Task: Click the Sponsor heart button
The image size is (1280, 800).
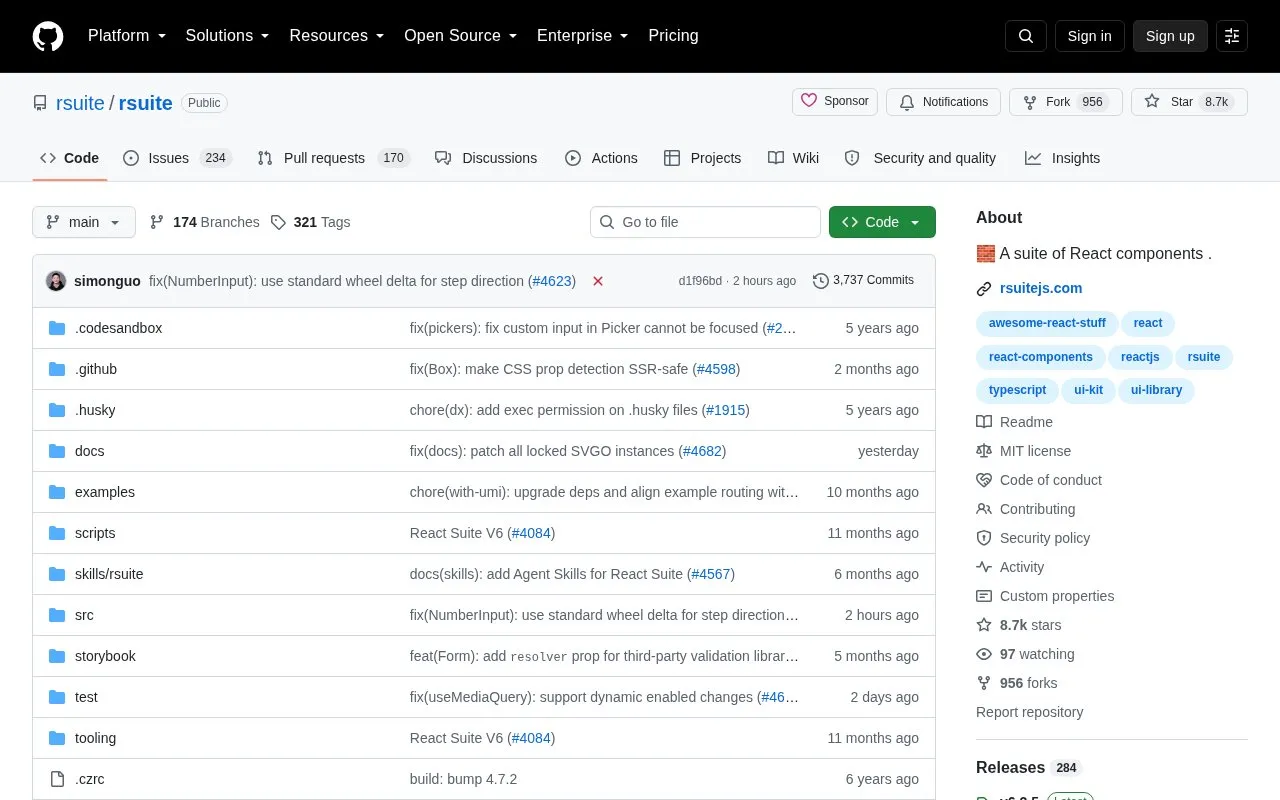Action: [835, 102]
